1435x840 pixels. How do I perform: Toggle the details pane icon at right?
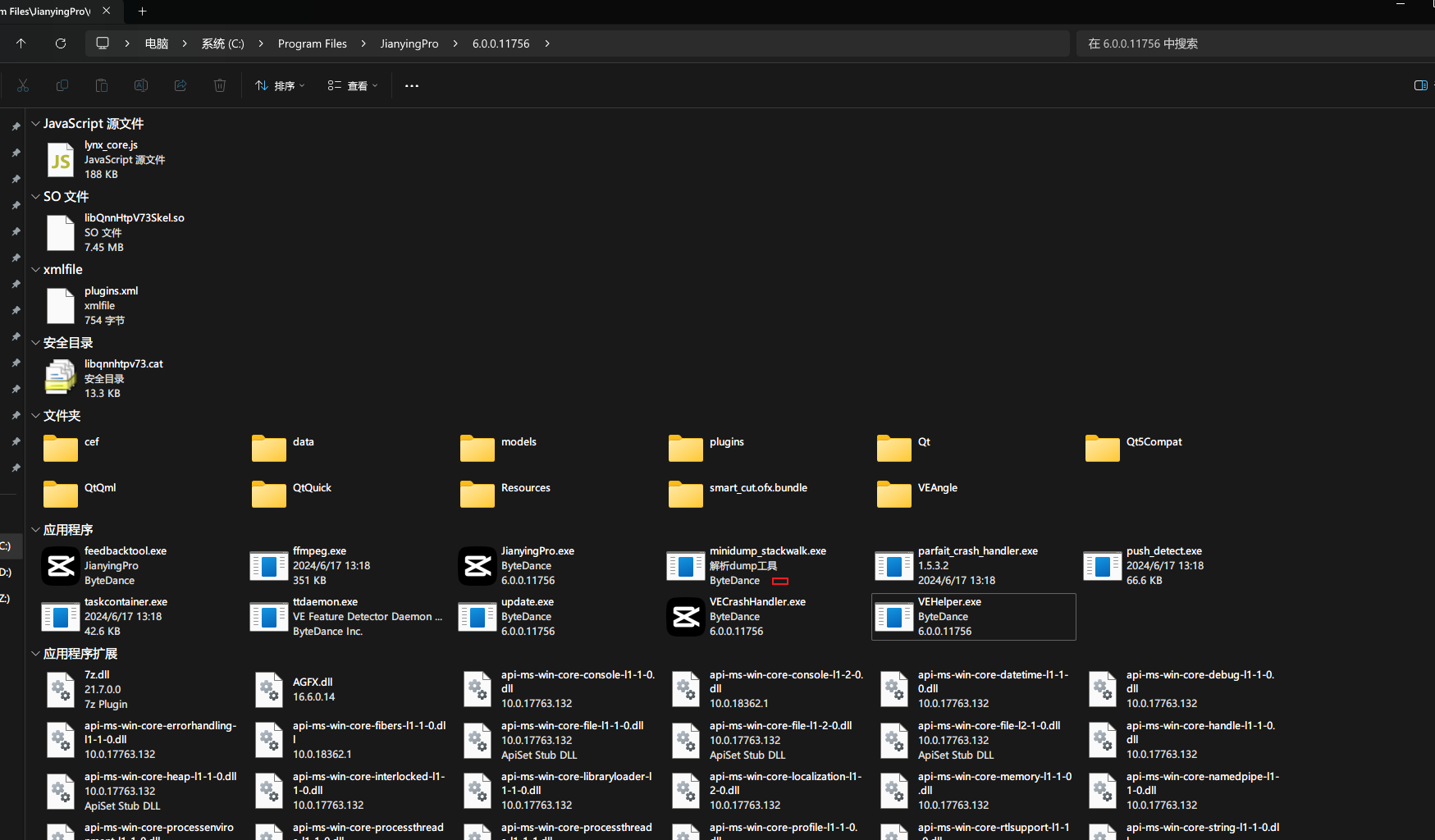[x=1421, y=85]
